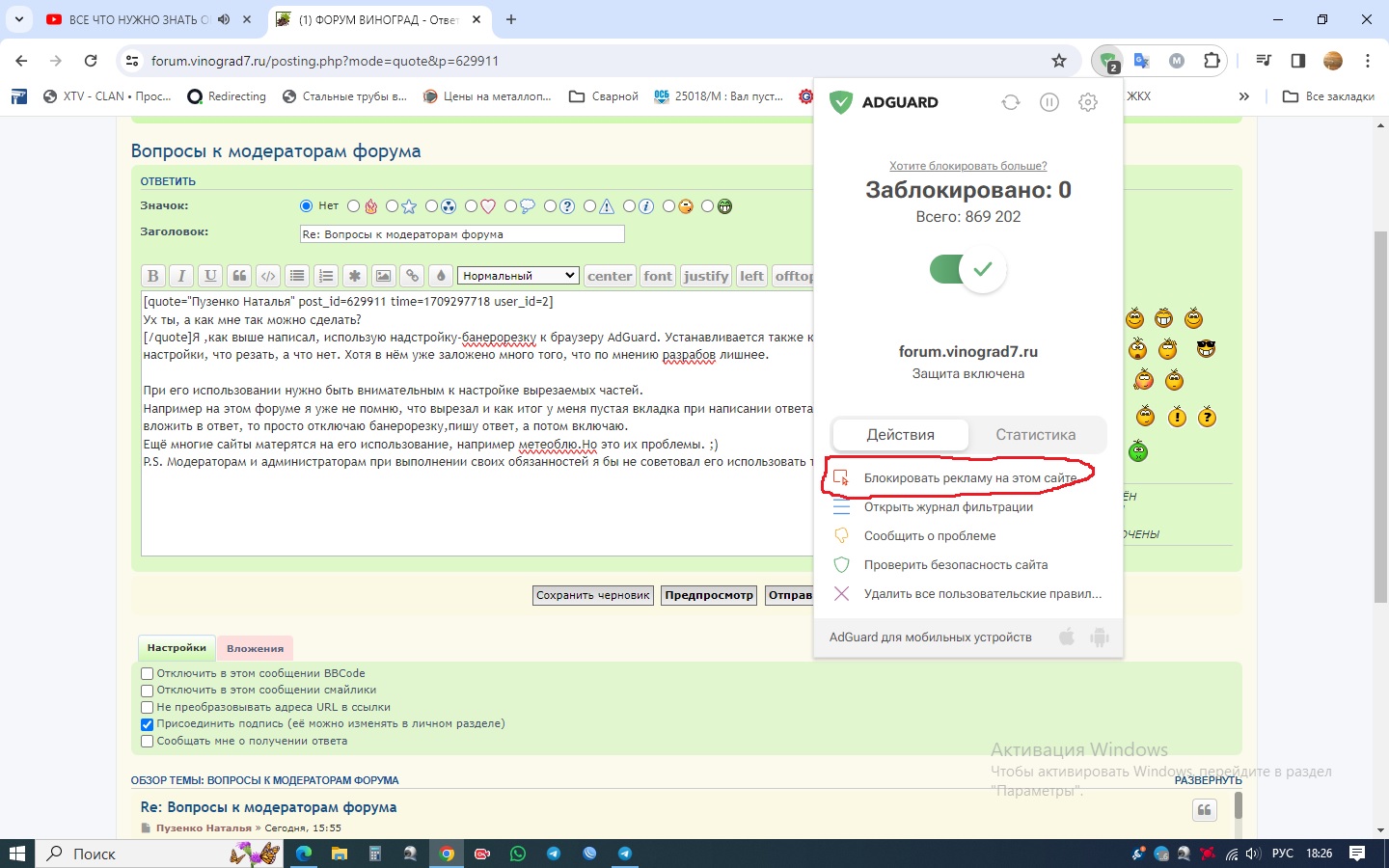Switch to AdGuard 'Статистика' tab

point(1036,435)
